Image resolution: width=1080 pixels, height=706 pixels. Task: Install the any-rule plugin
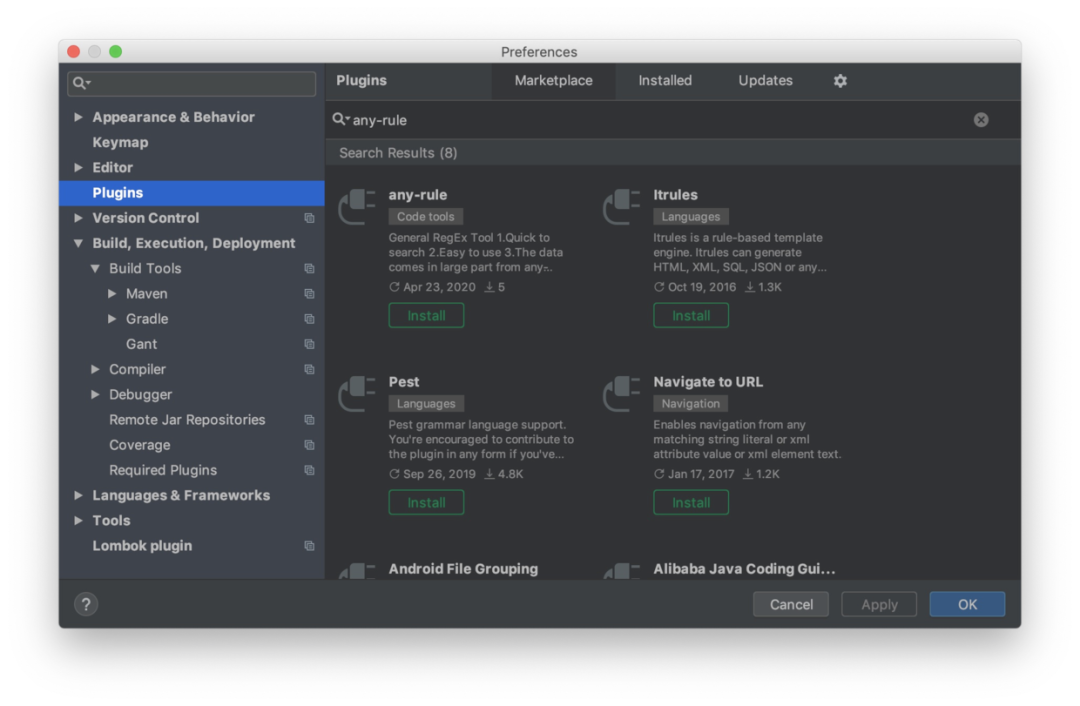pyautogui.click(x=426, y=316)
